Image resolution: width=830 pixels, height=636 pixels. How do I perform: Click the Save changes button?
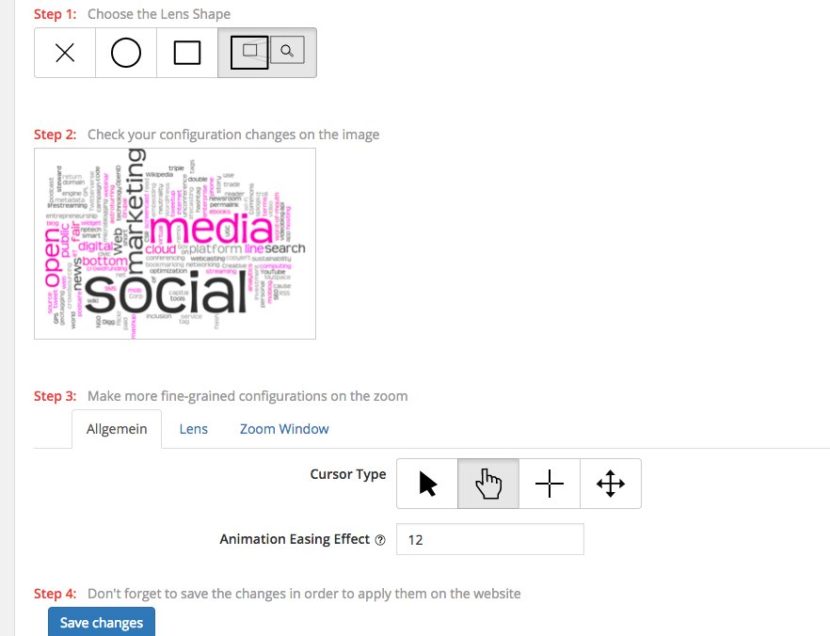102,622
